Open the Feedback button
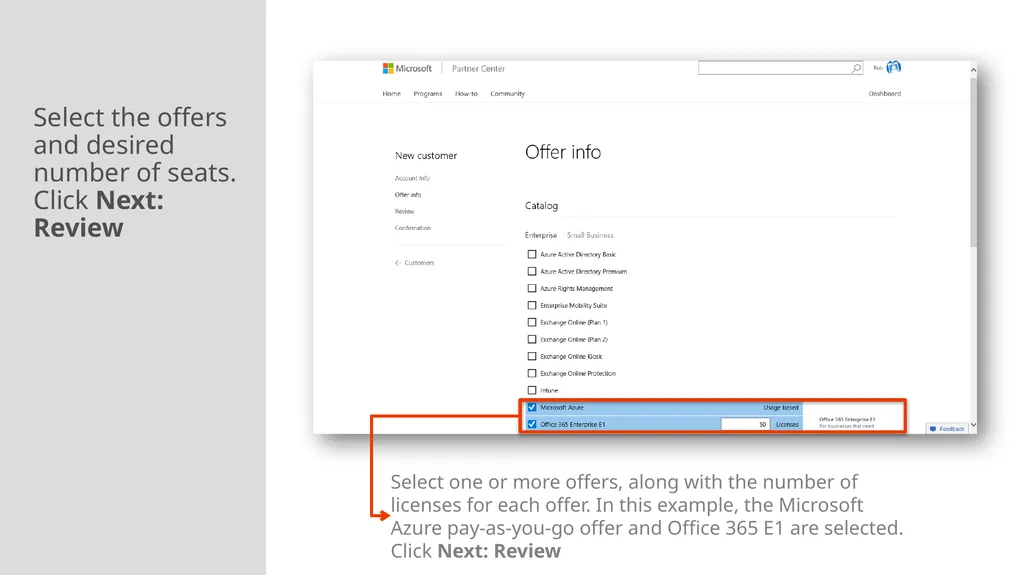The image size is (1024, 575). pos(946,429)
